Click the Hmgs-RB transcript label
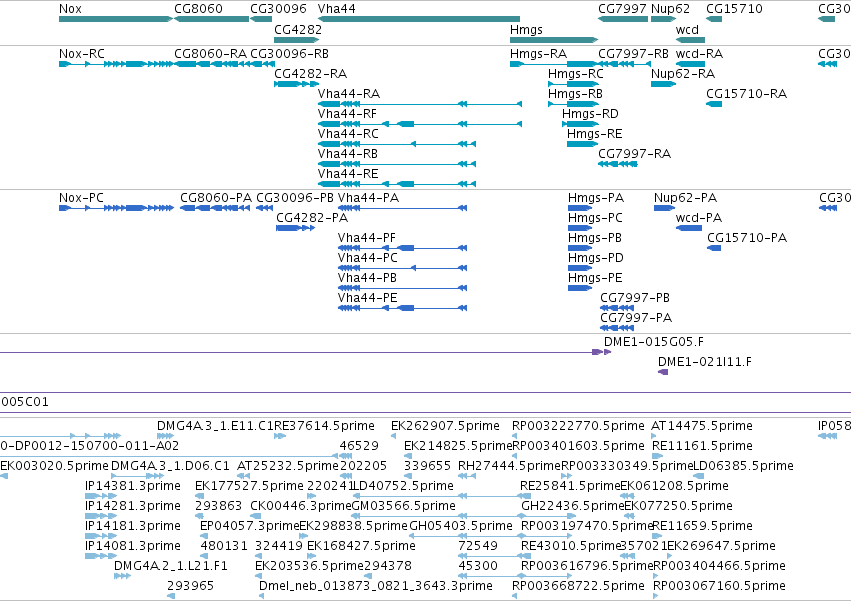 (x=575, y=94)
